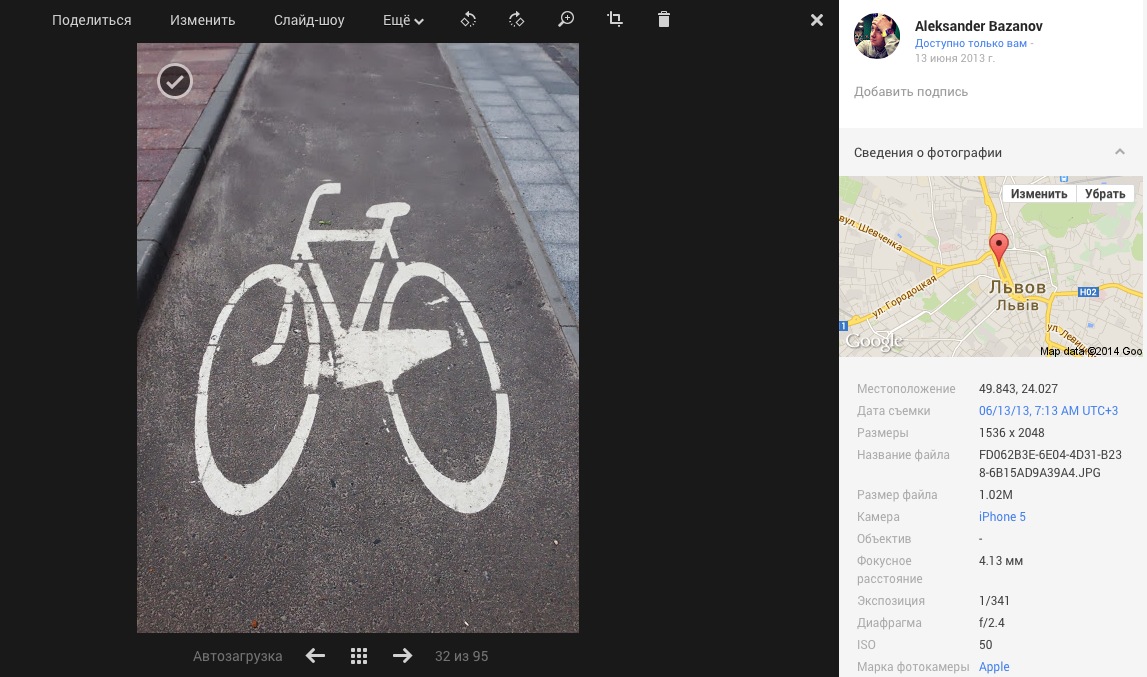Click the capture date link
1147x677 pixels.
(1048, 411)
